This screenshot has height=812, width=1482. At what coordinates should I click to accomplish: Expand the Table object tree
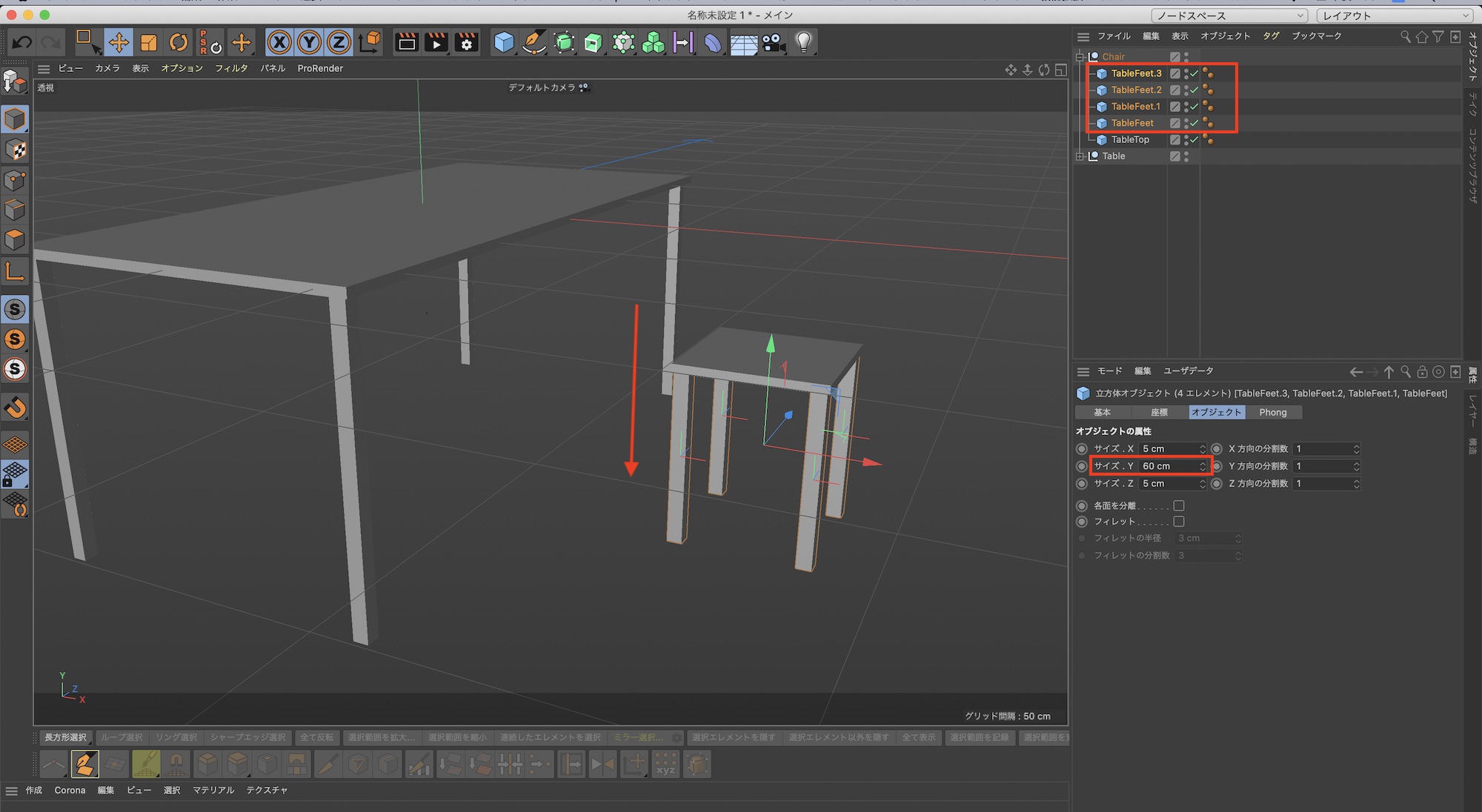(1080, 156)
